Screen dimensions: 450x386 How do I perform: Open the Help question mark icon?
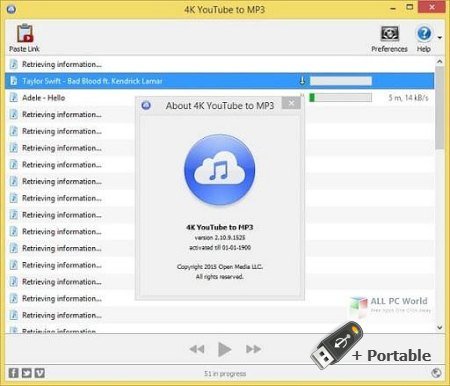click(424, 33)
